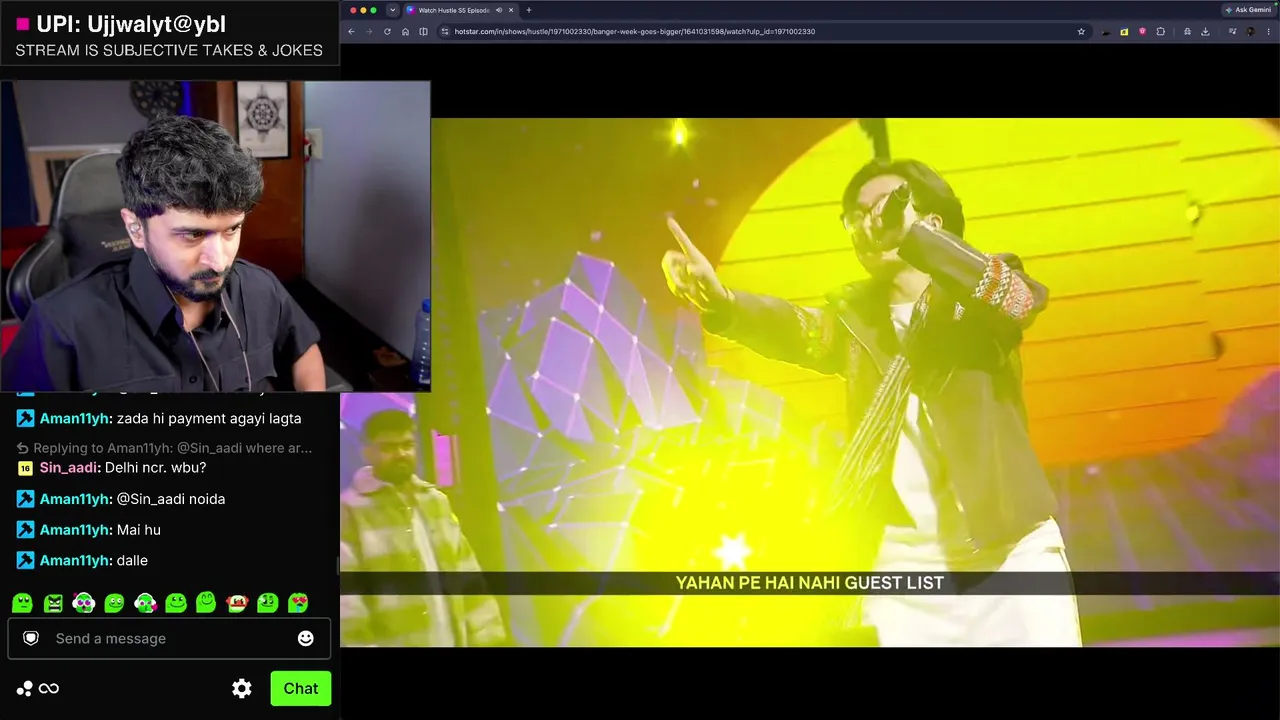1280x720 pixels.
Task: Open the Extensions puzzle menu
Action: pos(1160,31)
